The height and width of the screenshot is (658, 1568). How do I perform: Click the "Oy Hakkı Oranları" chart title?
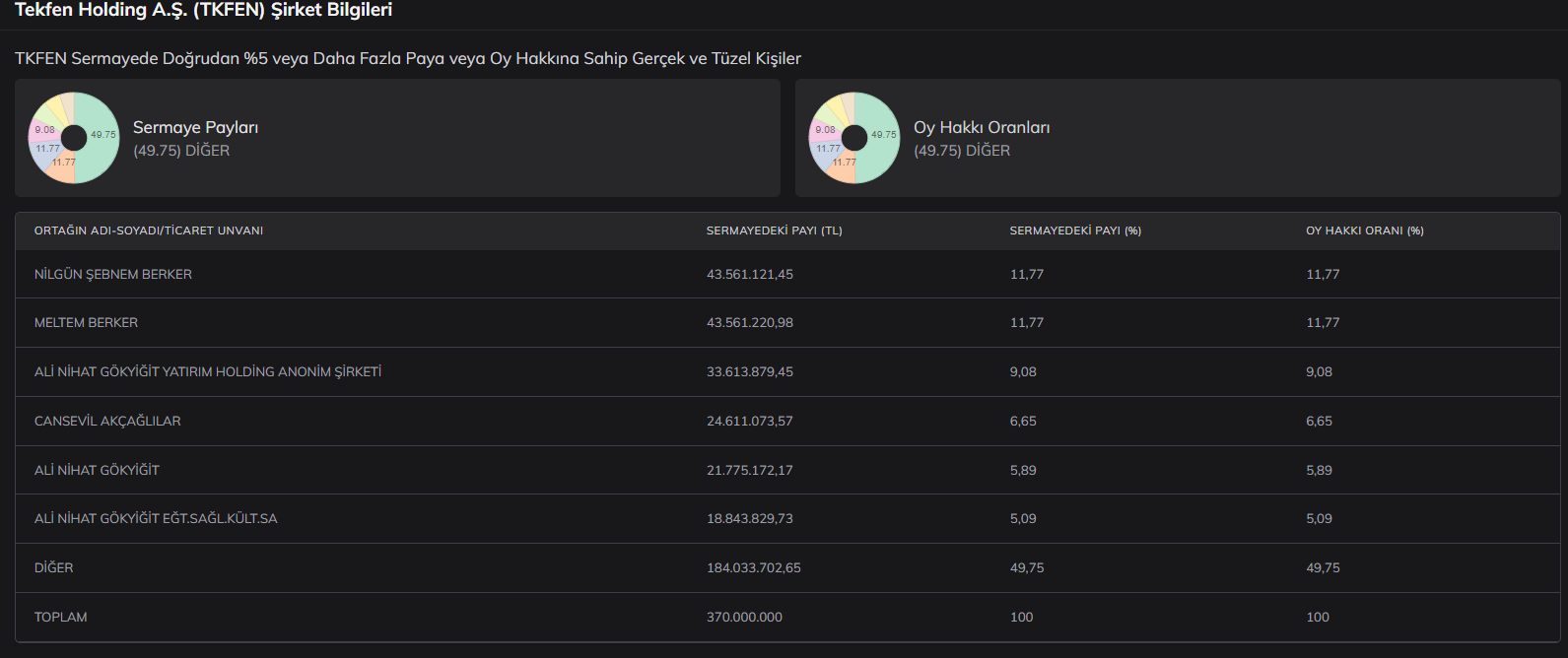pos(982,127)
